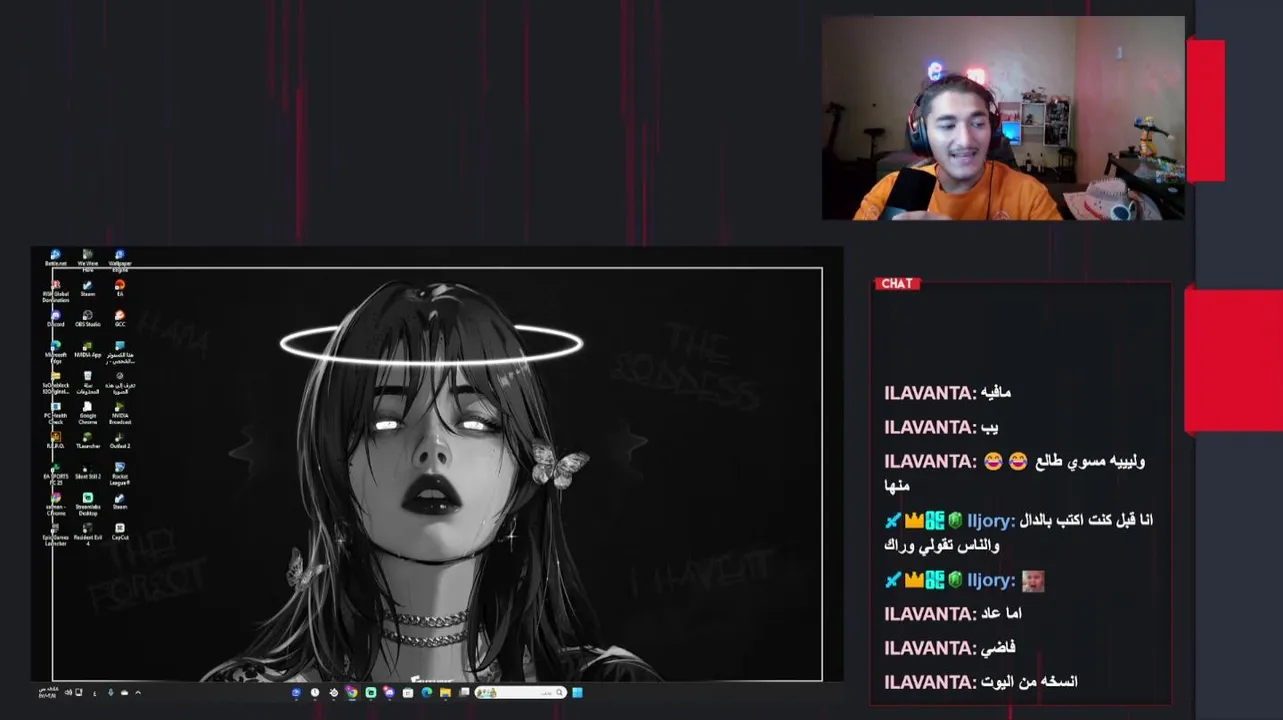Image resolution: width=1283 pixels, height=720 pixels.
Task: Open the EA desktop shortcut
Action: click(120, 288)
